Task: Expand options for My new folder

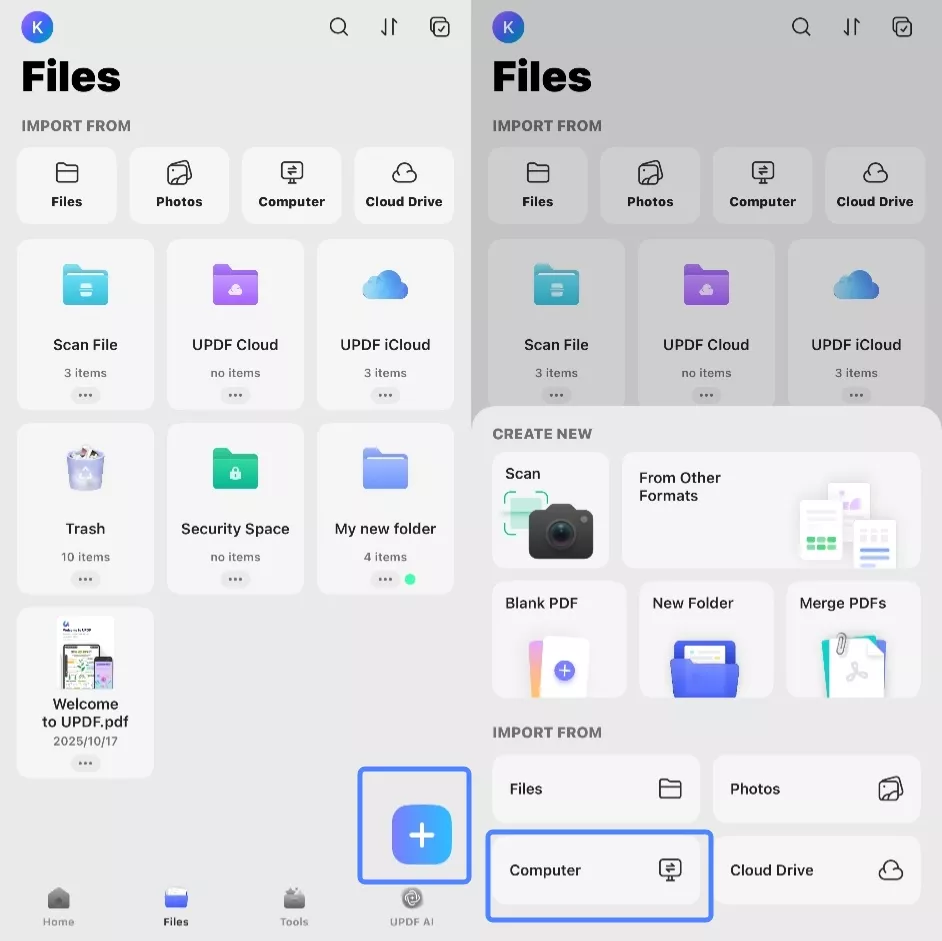Action: click(x=385, y=577)
